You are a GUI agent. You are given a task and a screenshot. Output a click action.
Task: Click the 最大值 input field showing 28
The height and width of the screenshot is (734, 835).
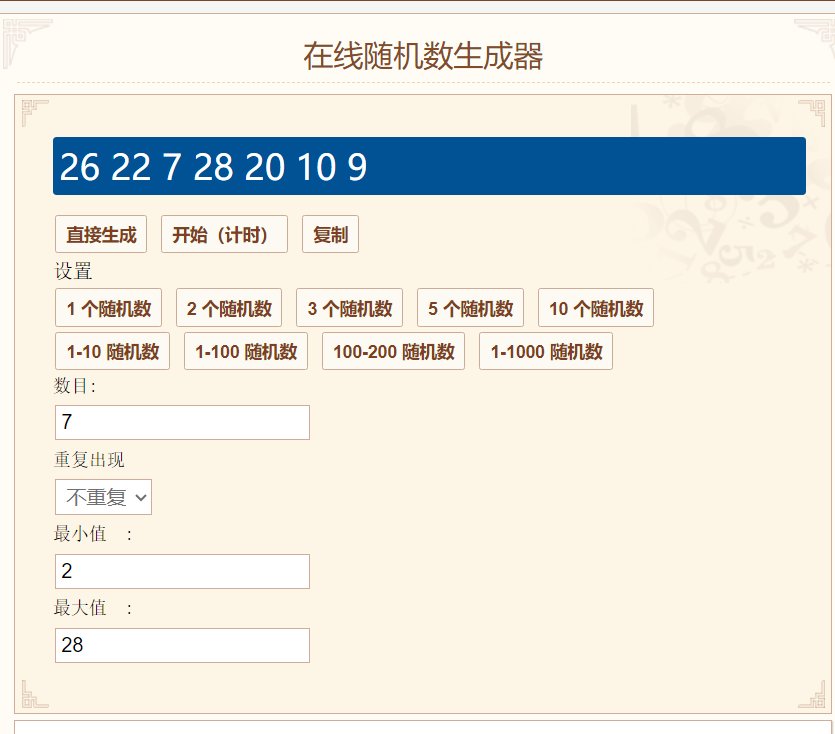(x=182, y=646)
